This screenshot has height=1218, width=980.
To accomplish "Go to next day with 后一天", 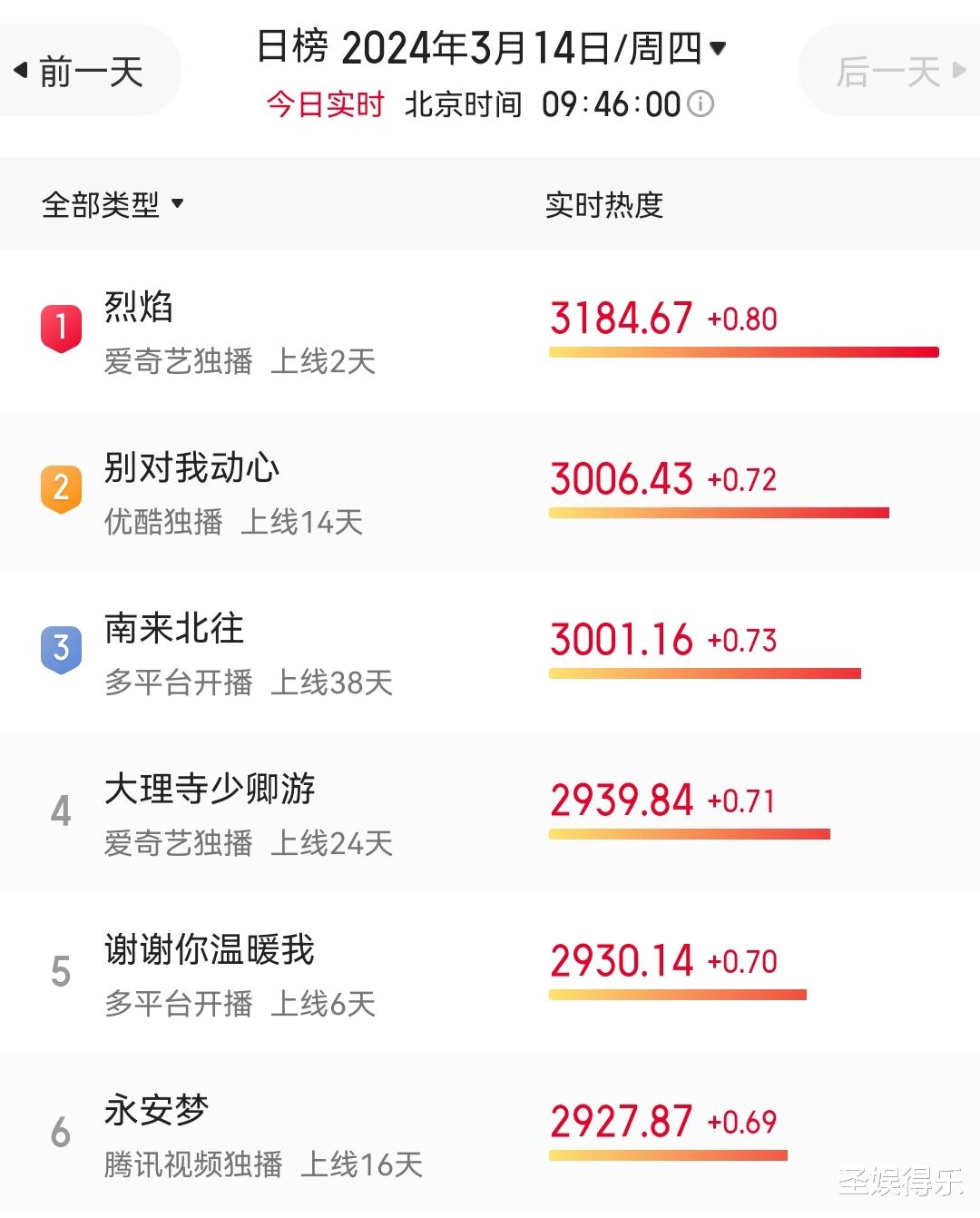I will [x=890, y=70].
